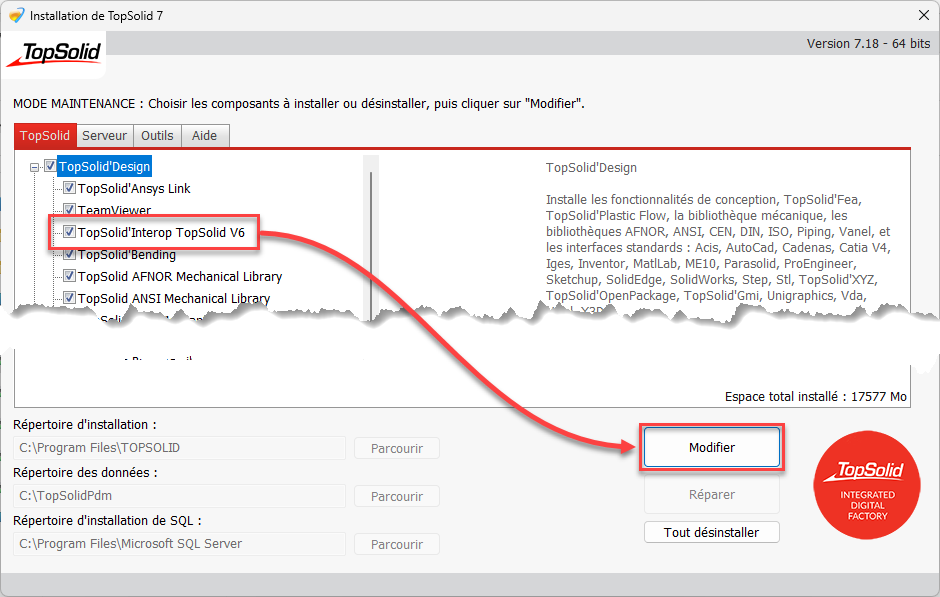Viewport: 940px width, 597px height.
Task: Uncheck TopSolid'Ansys Link checkbox
Action: tap(70, 188)
